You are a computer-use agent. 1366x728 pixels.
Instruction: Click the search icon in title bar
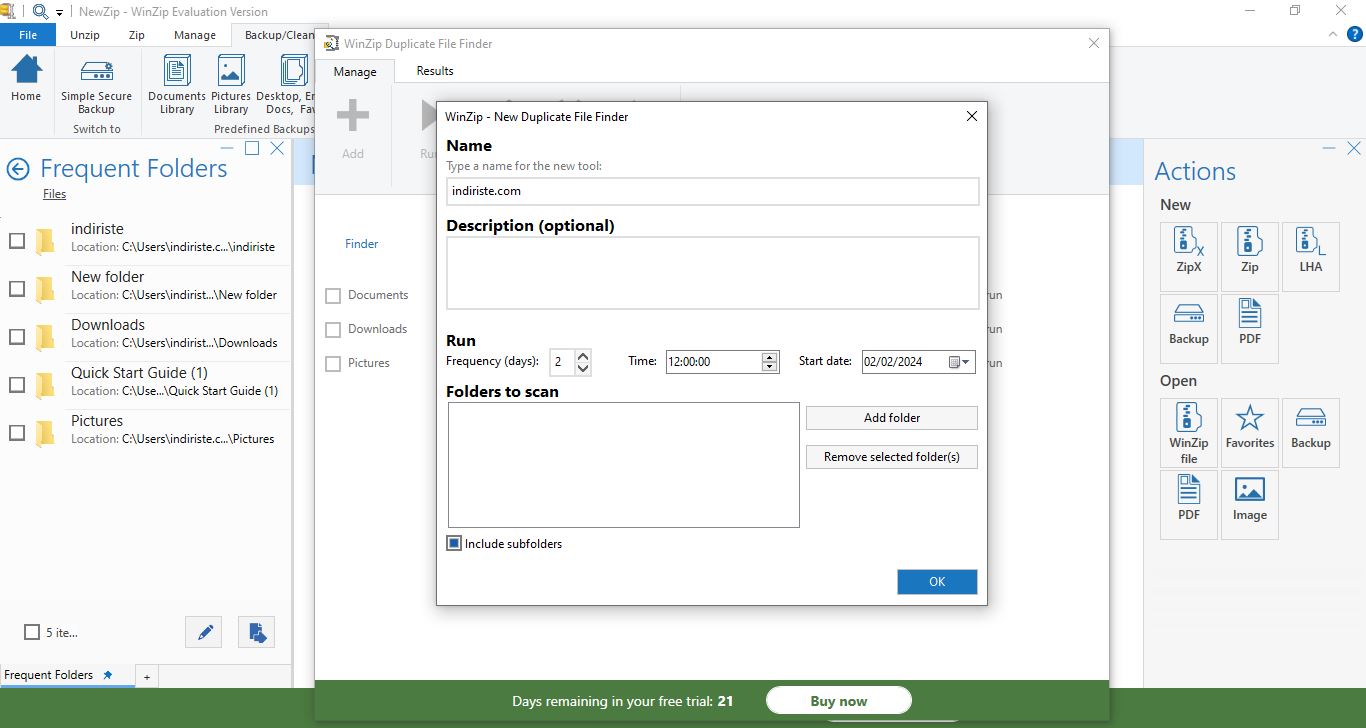click(40, 11)
